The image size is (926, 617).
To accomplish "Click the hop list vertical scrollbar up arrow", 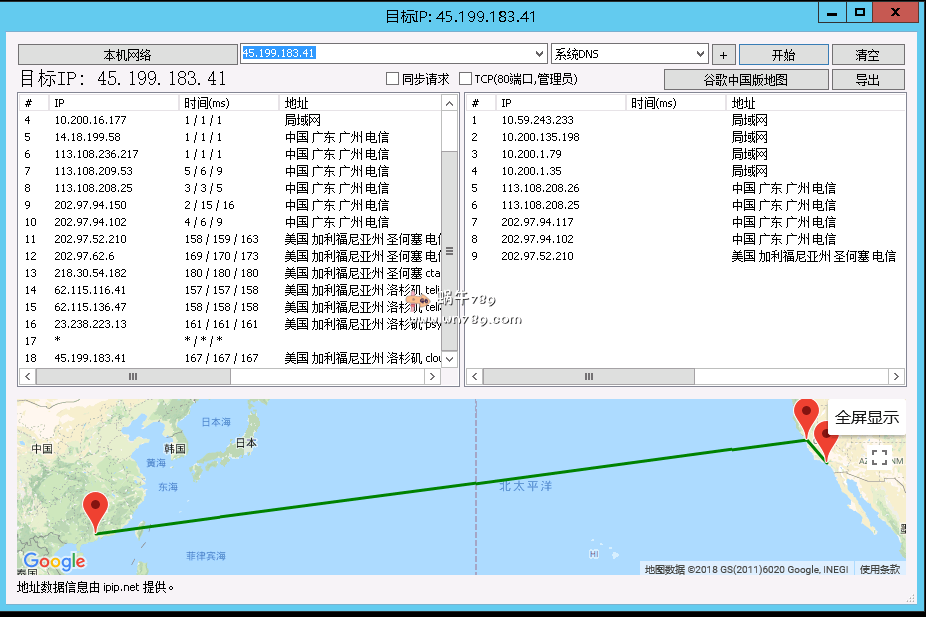I will 449,103.
